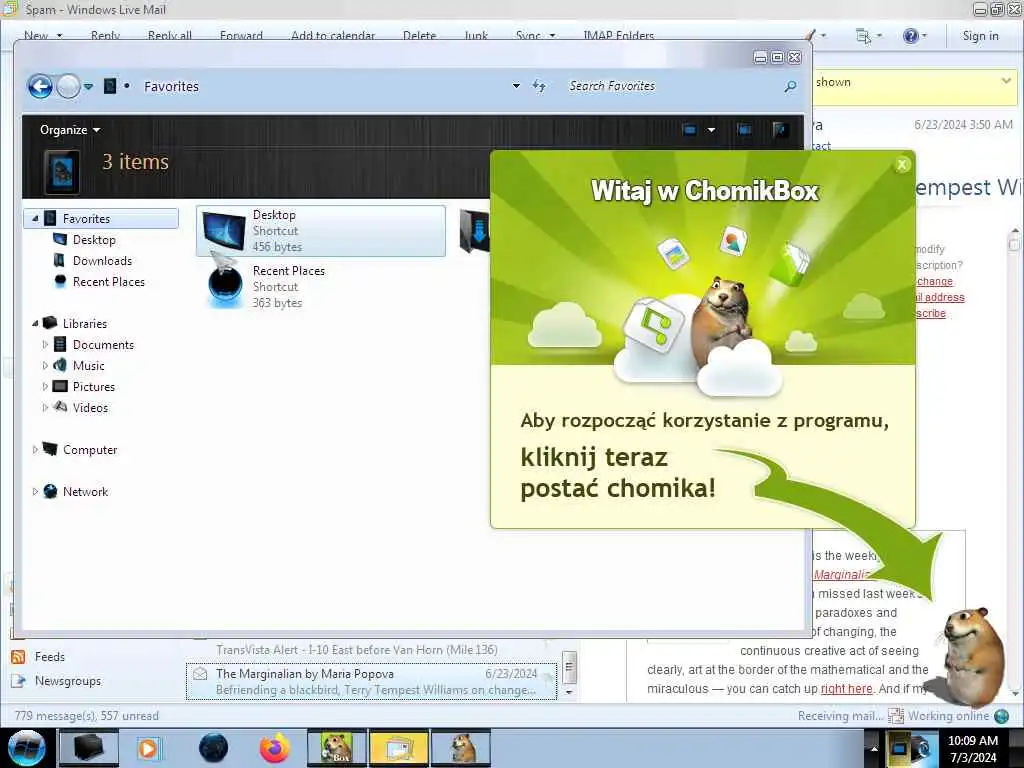The width and height of the screenshot is (1024, 768).
Task: Click the change view icon in the Explorer toolbar
Action: tap(690, 129)
